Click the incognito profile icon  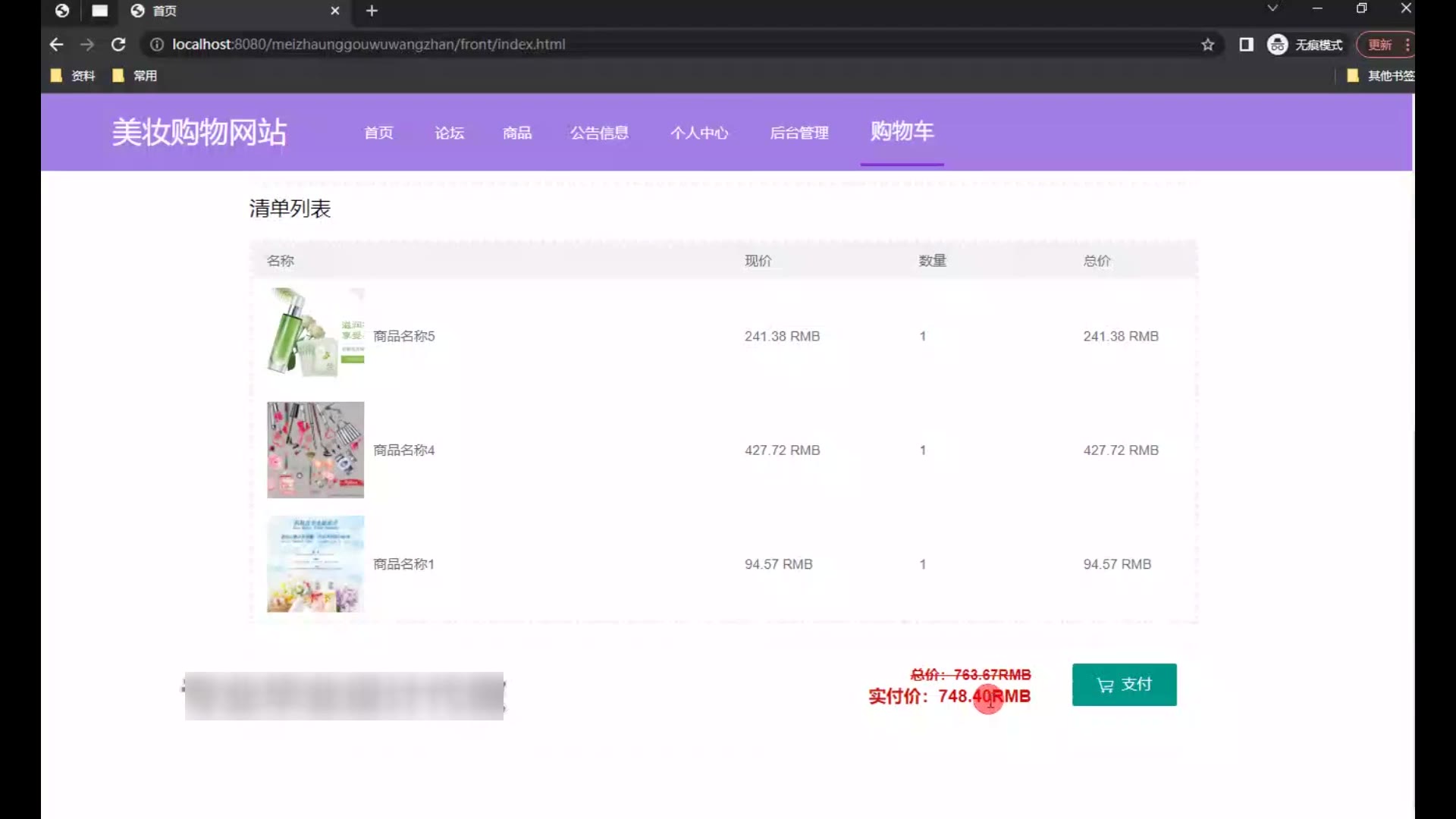(x=1277, y=45)
